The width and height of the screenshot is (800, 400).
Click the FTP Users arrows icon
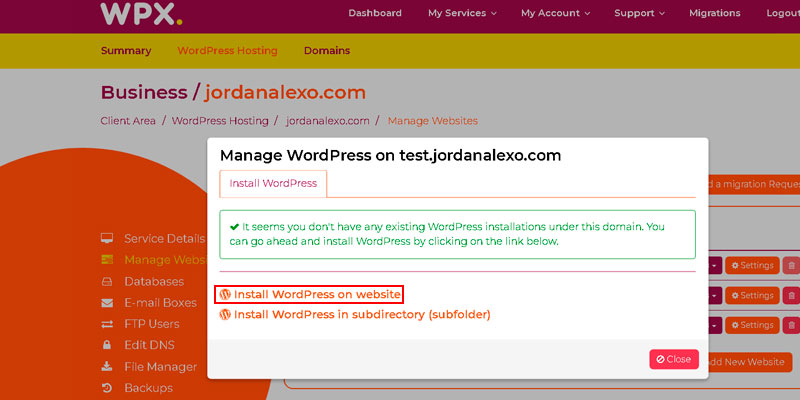(107, 324)
